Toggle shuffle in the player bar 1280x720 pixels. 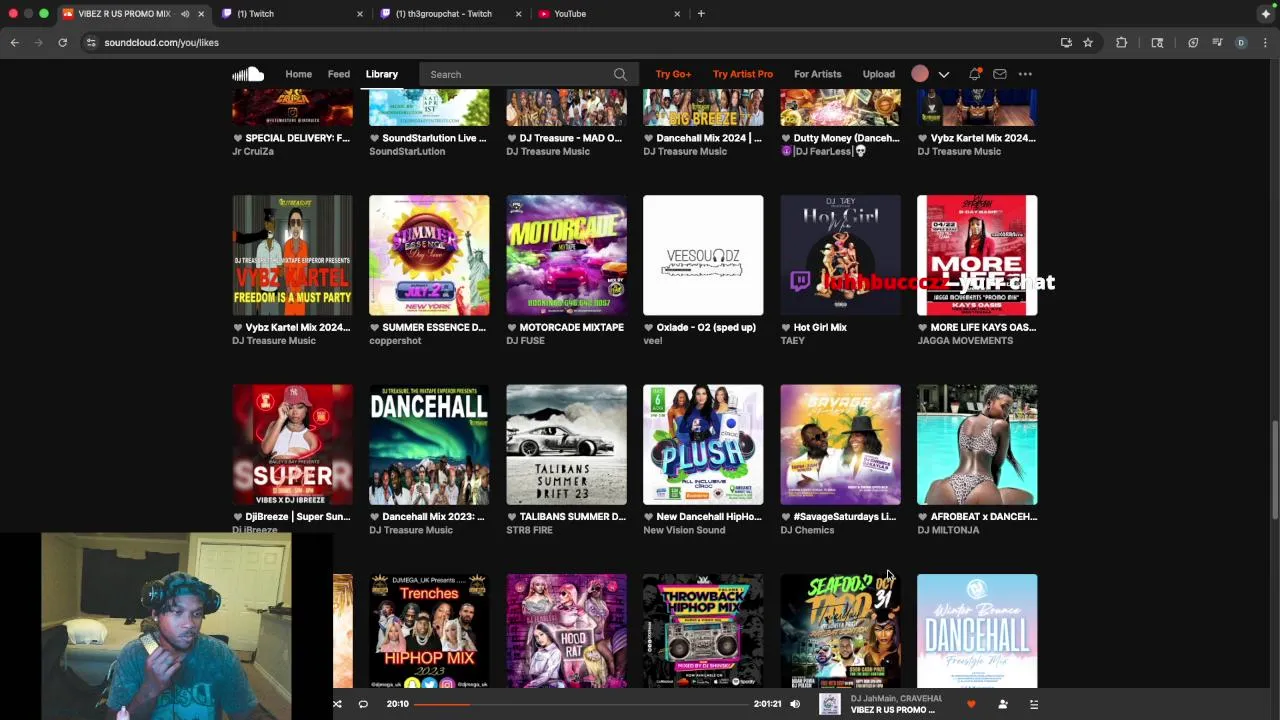[x=337, y=704]
